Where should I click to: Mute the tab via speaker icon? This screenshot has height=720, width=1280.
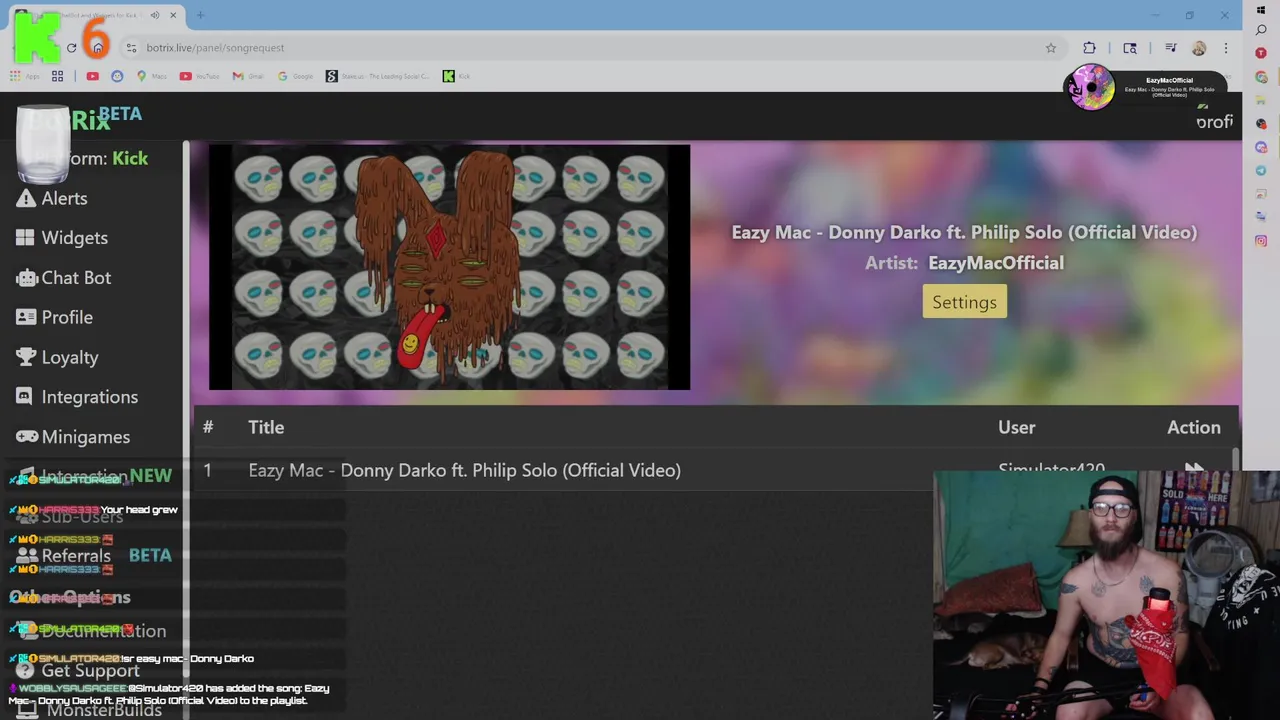coord(155,15)
